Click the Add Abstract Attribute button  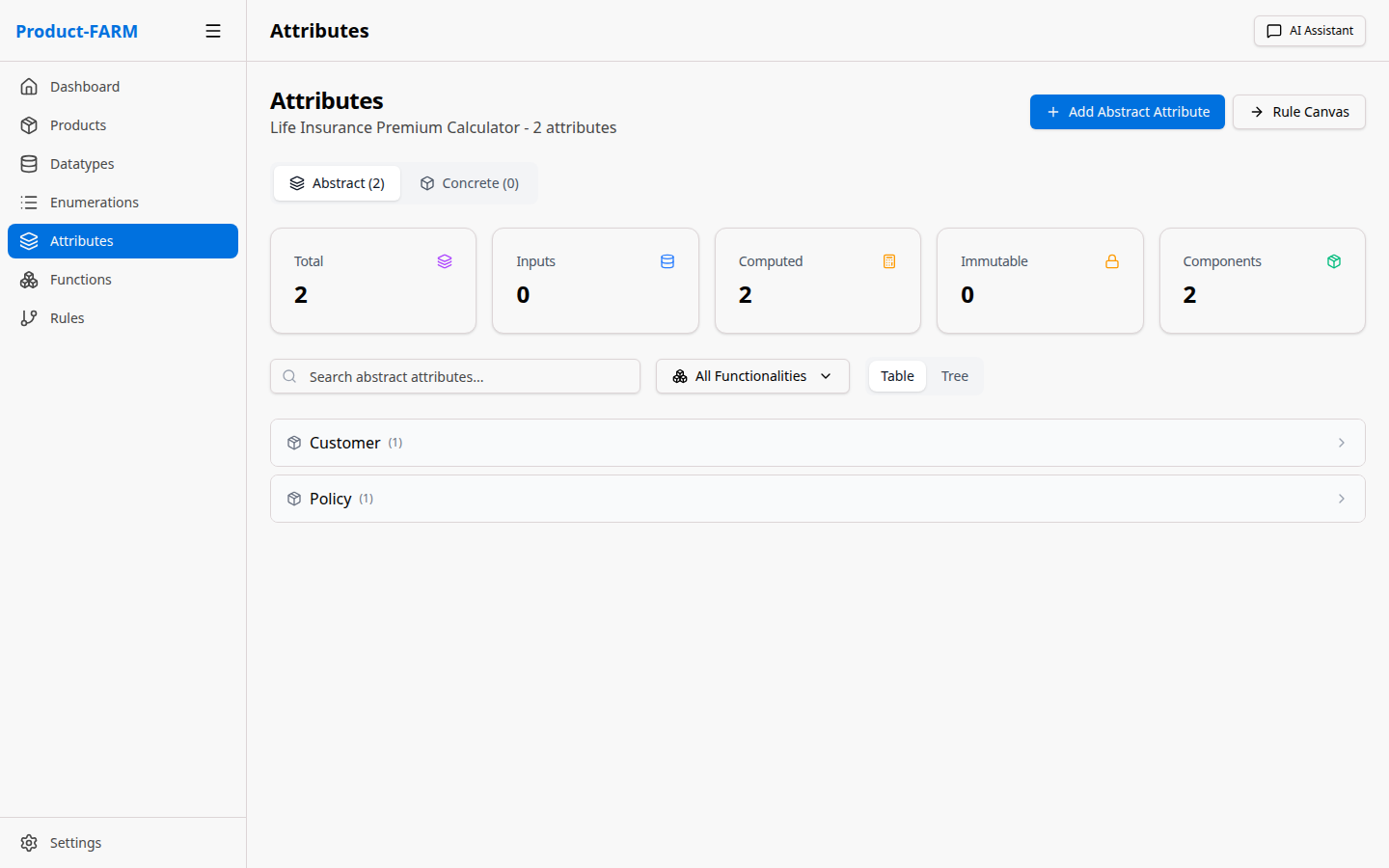pos(1127,112)
